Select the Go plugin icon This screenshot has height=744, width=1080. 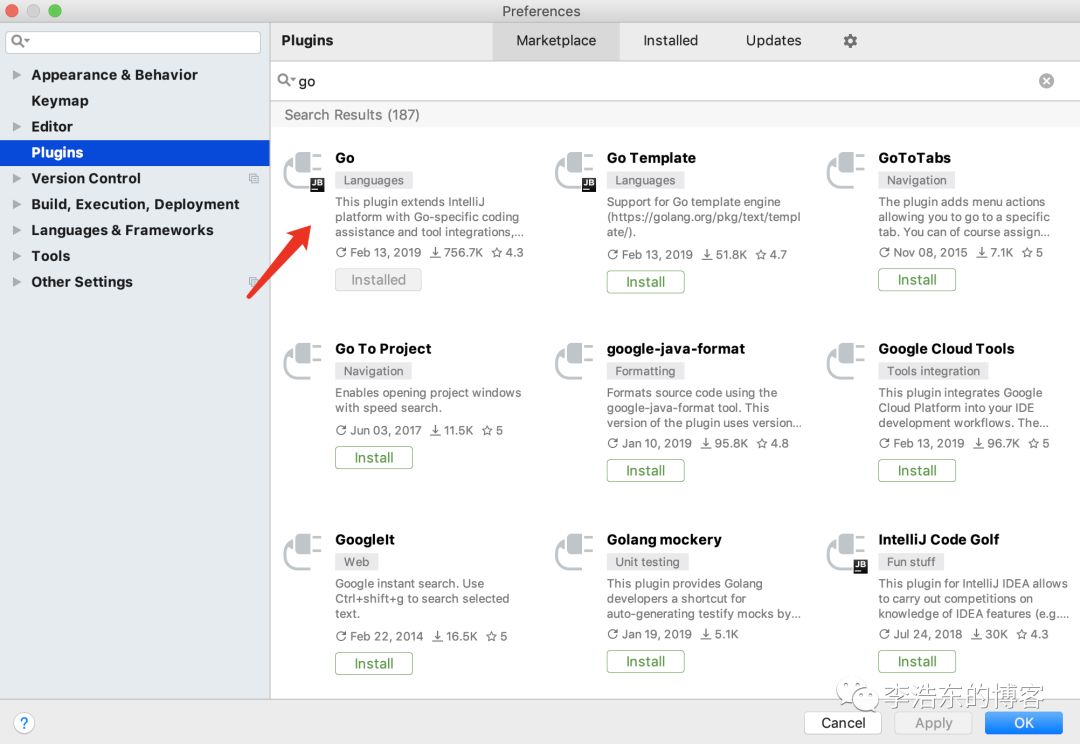click(x=304, y=172)
